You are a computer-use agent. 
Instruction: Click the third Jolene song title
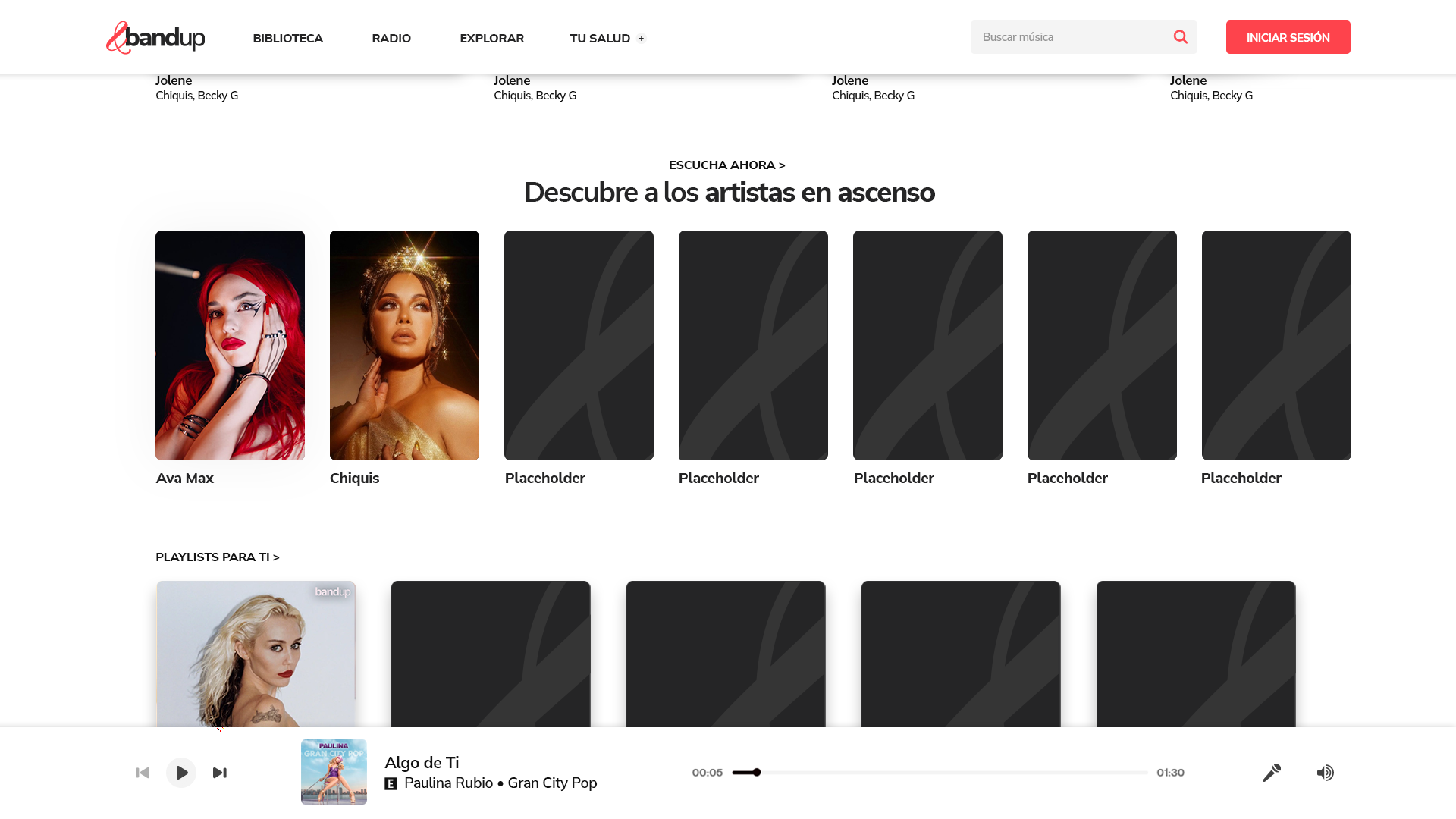(x=850, y=80)
